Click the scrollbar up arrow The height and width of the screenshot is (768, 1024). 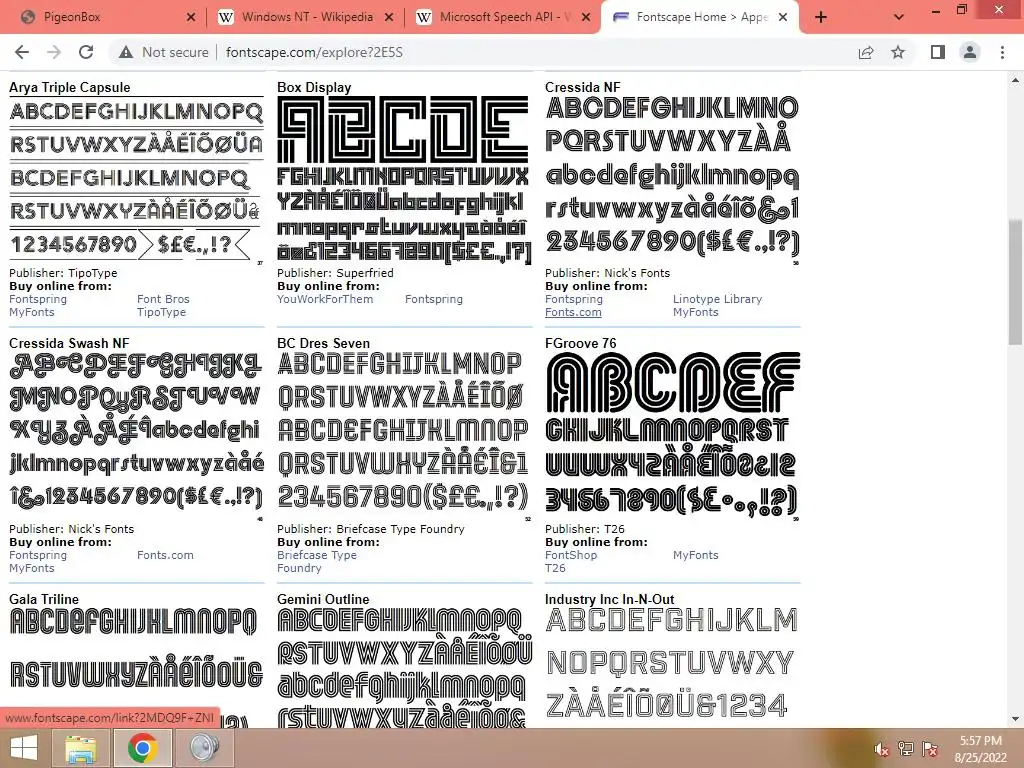click(1015, 80)
